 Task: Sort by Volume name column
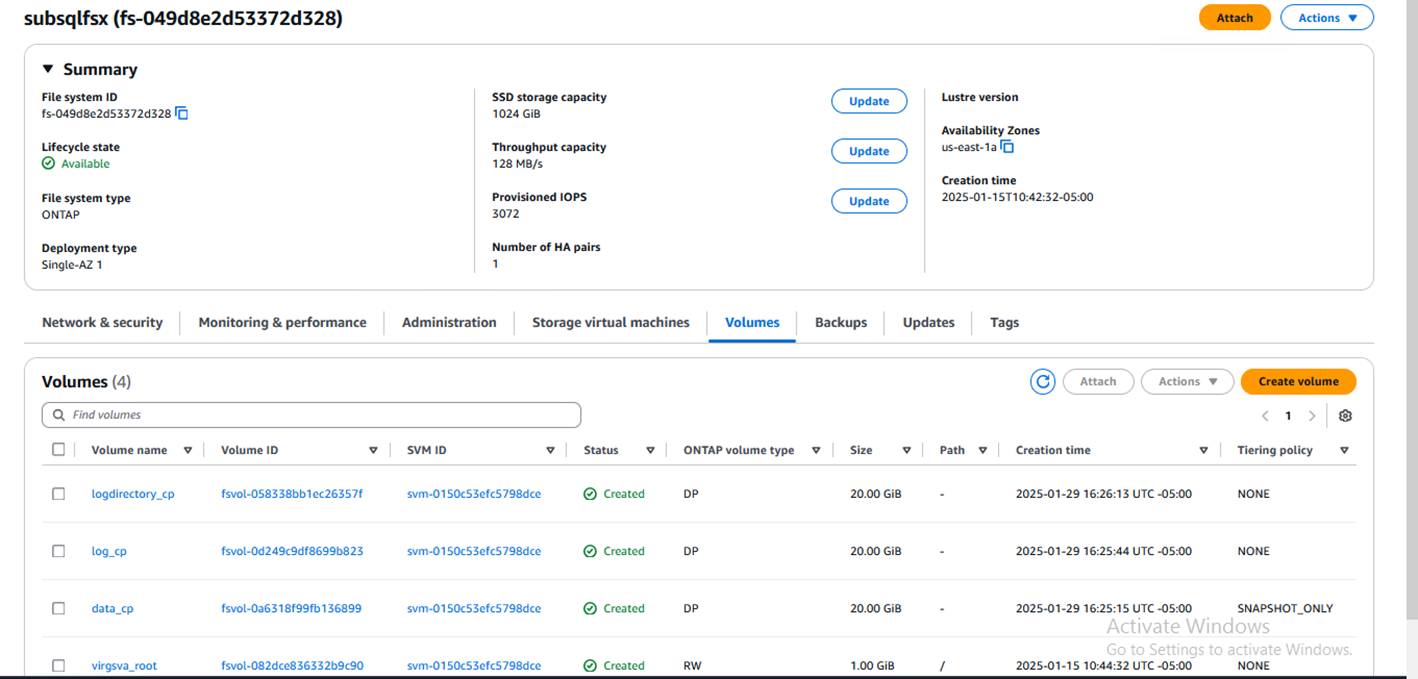[x=187, y=451]
